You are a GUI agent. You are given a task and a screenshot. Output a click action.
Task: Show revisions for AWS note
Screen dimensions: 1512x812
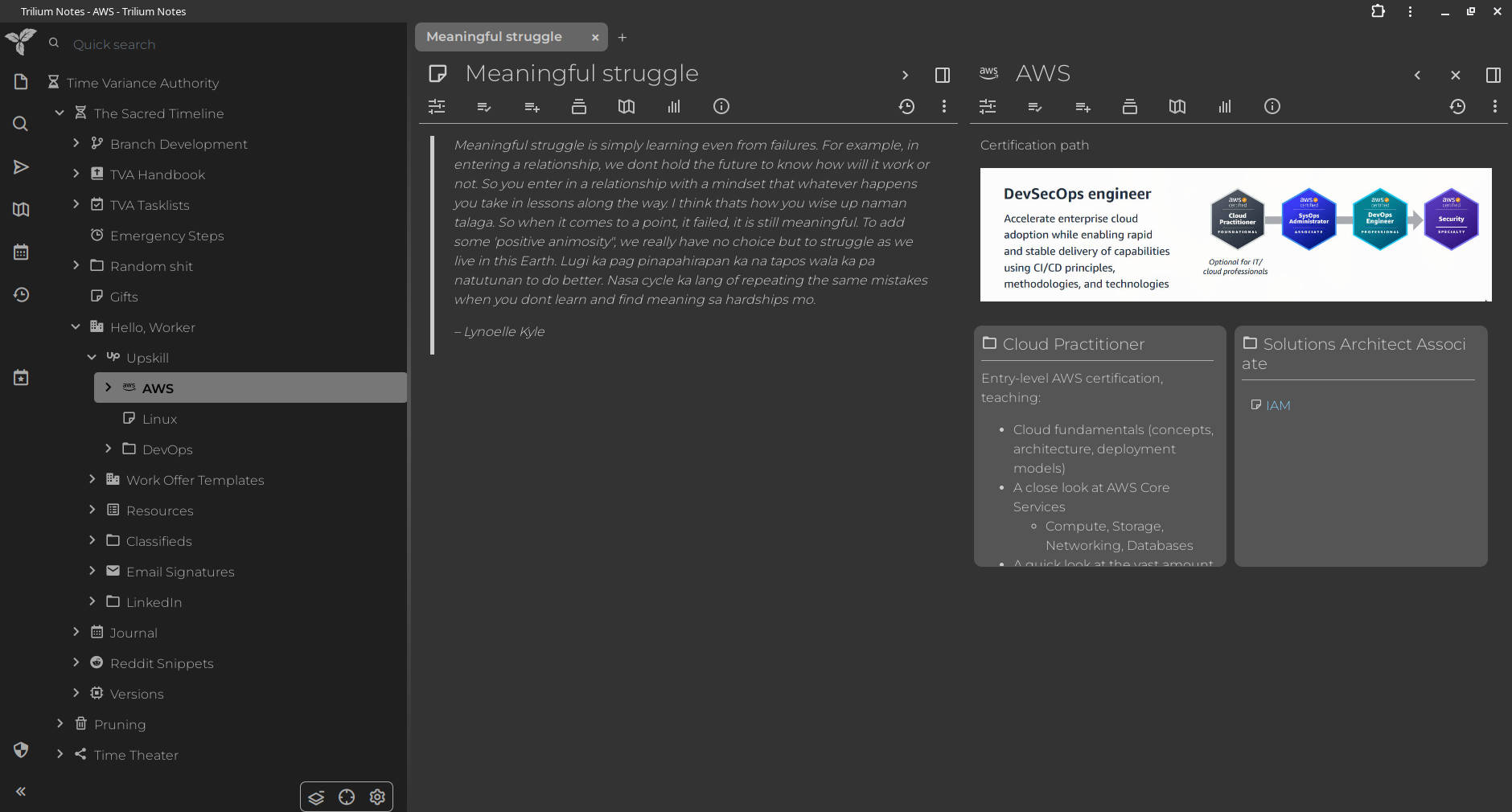1457,106
